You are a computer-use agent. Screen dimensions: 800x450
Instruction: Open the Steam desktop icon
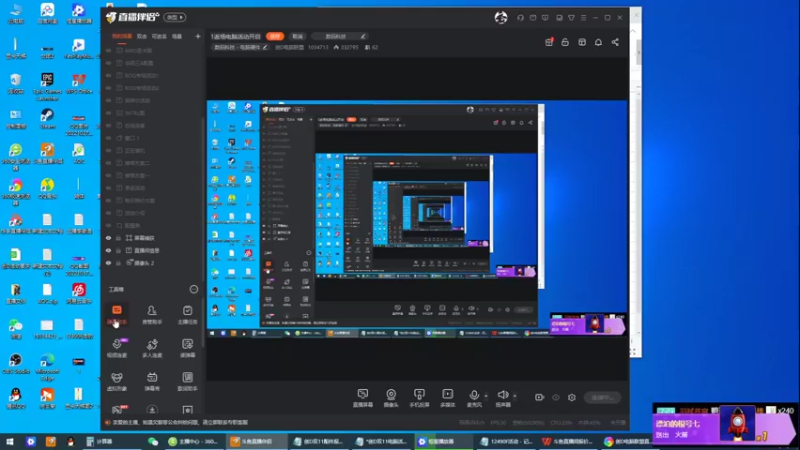[x=47, y=119]
